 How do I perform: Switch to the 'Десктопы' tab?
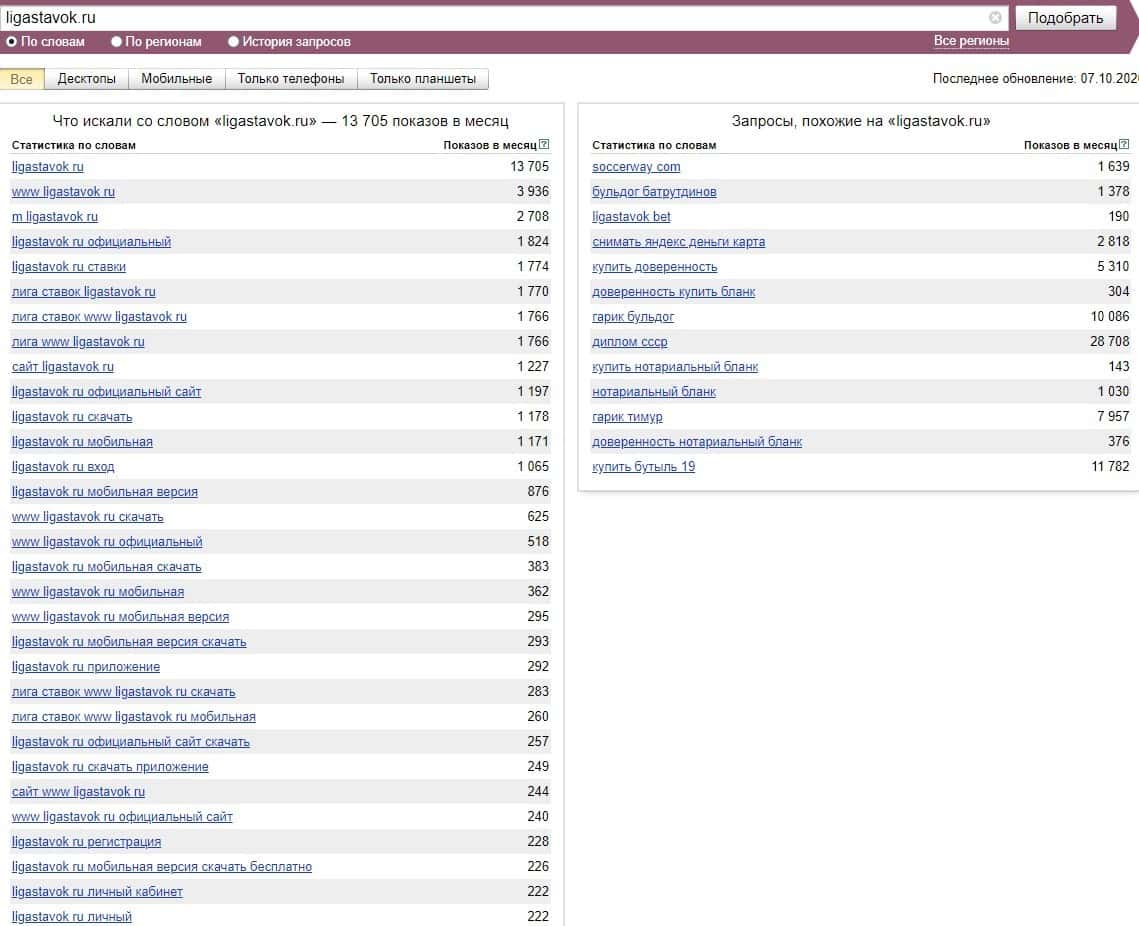point(86,79)
